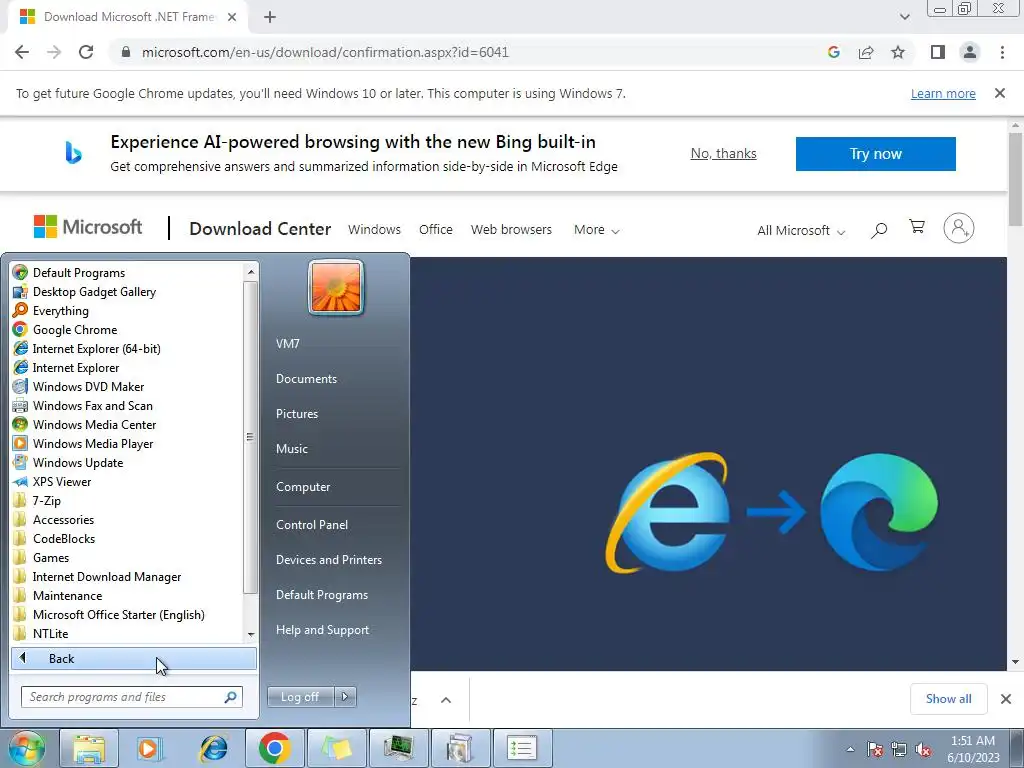Screen dimensions: 1024x768
Task: Click the Chrome taskbar icon
Action: pos(274,748)
